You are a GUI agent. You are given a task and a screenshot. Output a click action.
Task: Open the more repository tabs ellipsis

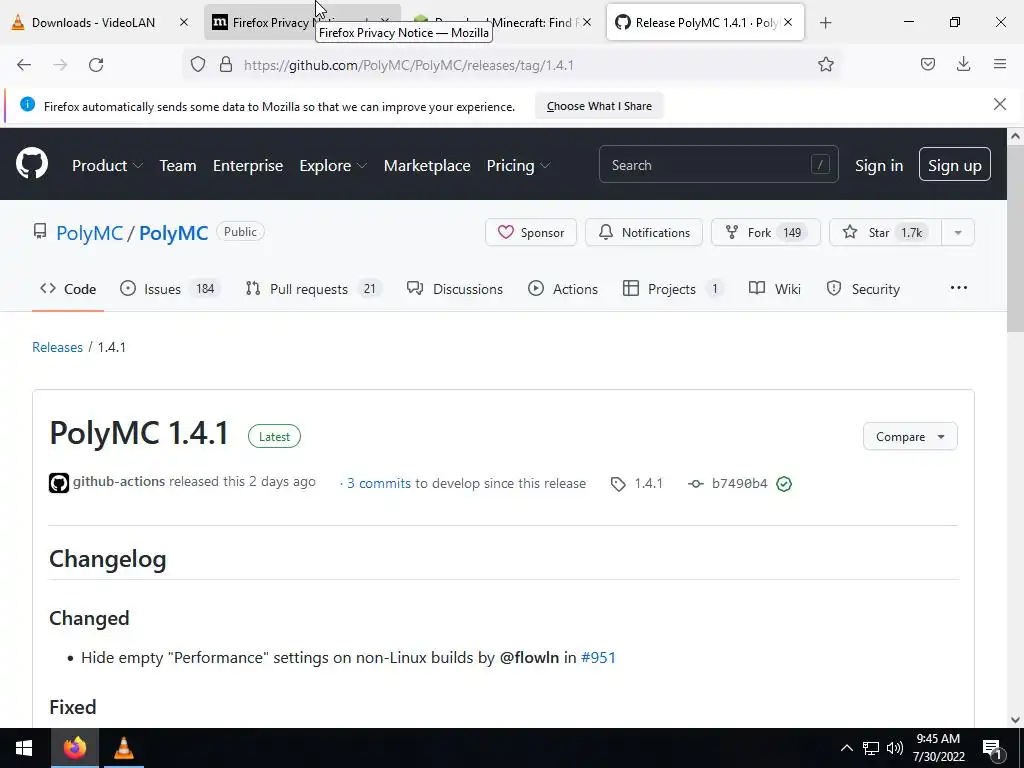958,288
